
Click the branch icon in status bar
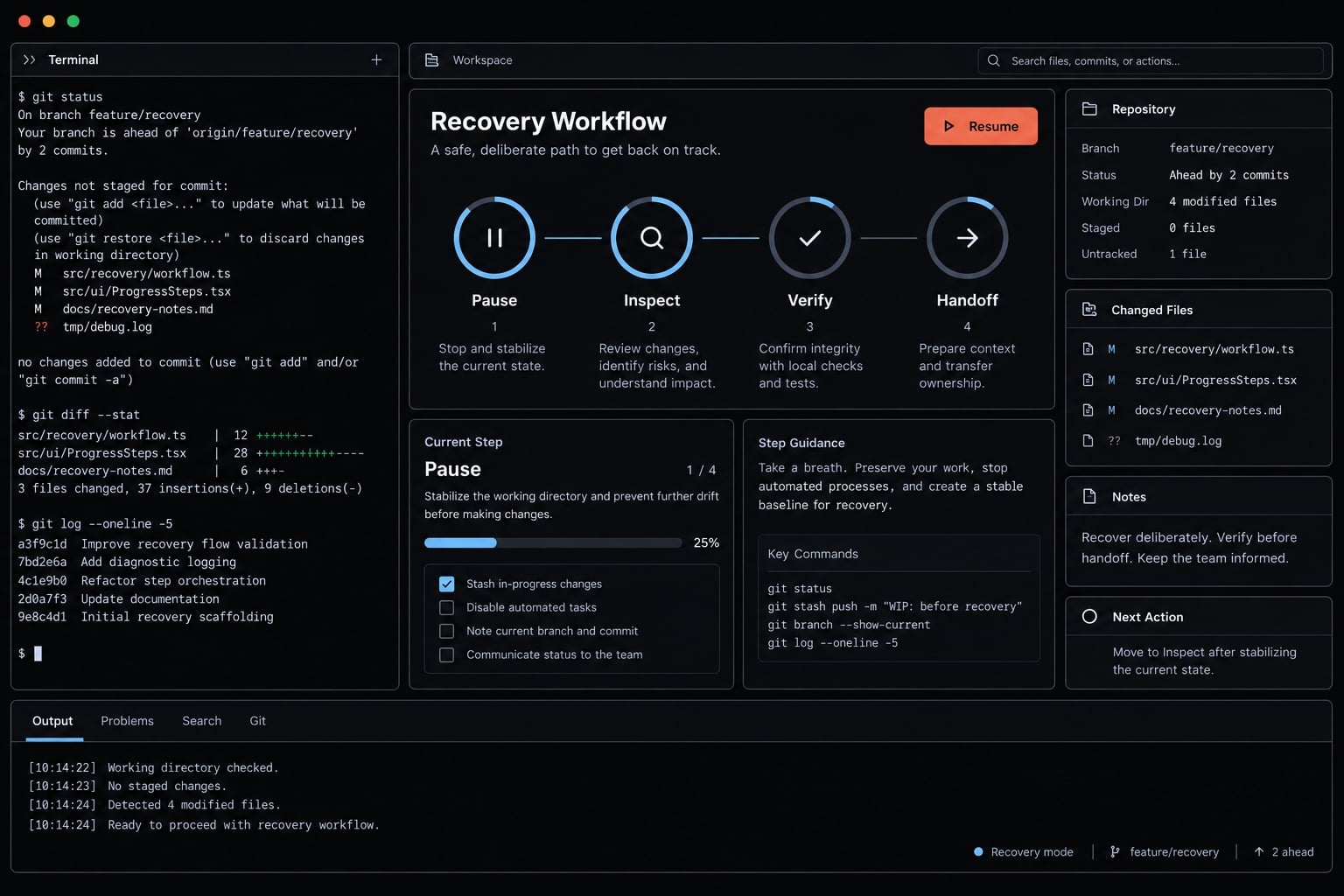(1115, 851)
